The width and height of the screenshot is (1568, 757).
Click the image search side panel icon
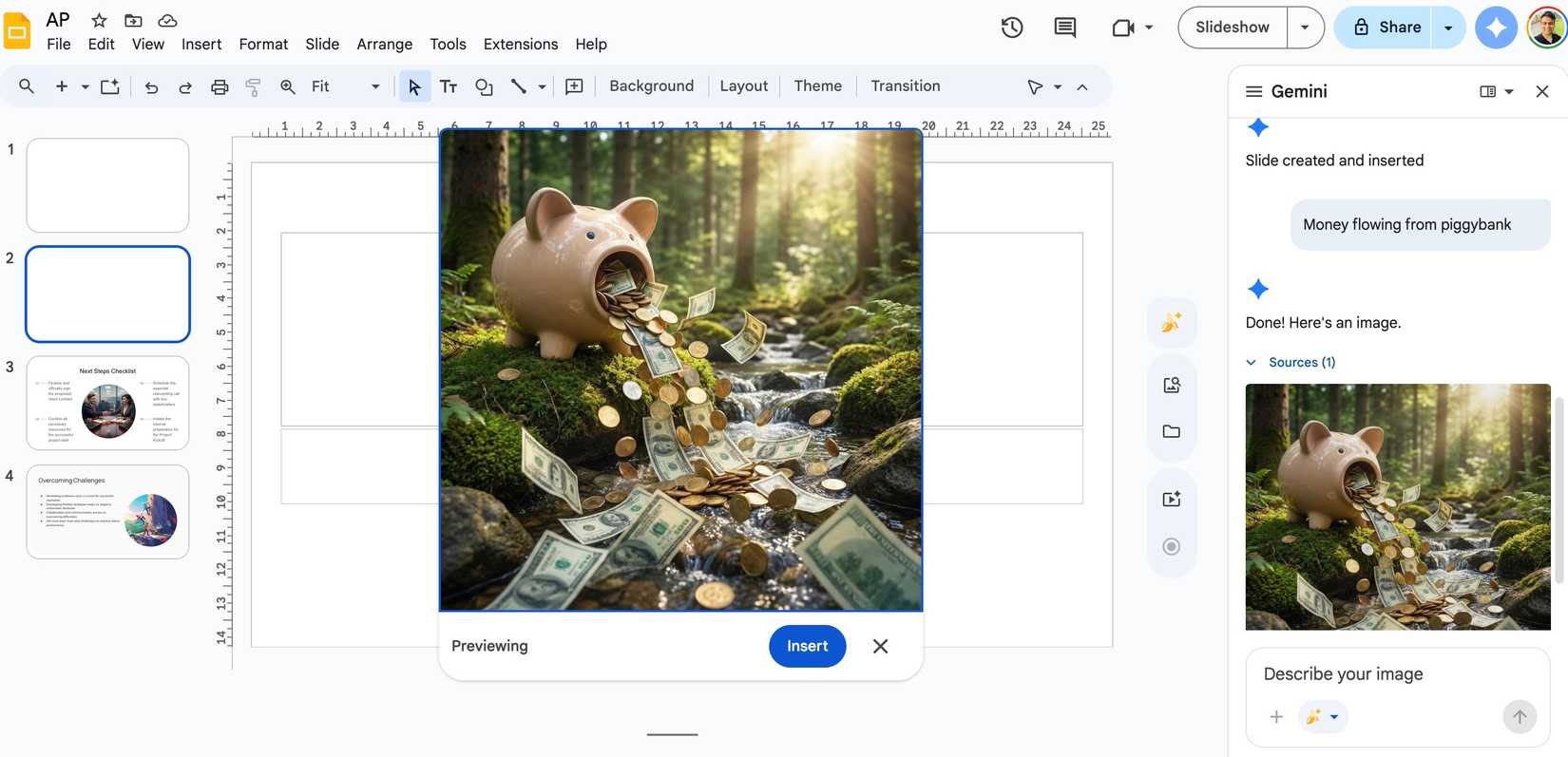point(1172,385)
